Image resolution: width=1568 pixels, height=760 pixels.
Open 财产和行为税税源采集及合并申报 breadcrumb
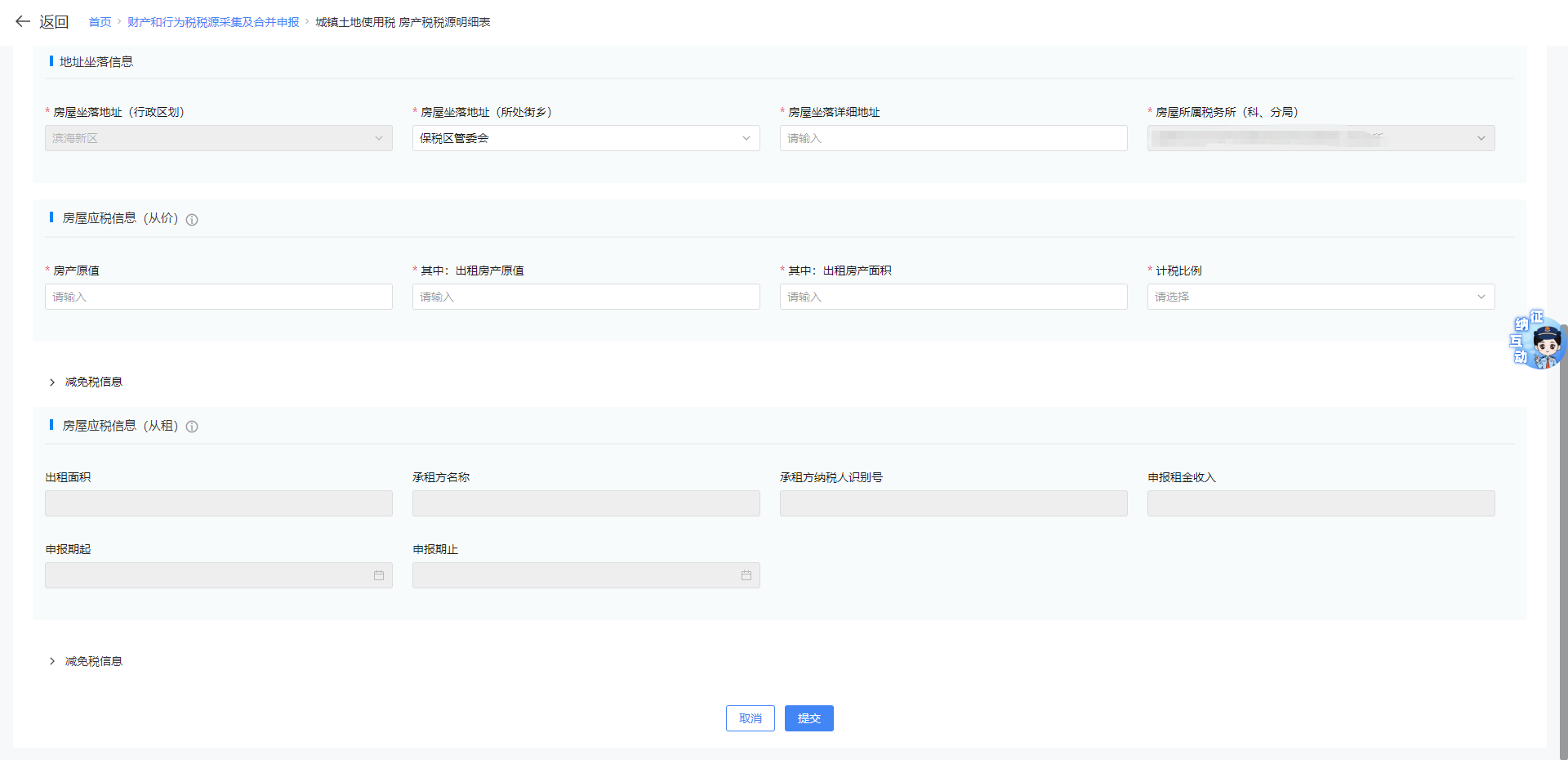[x=213, y=22]
